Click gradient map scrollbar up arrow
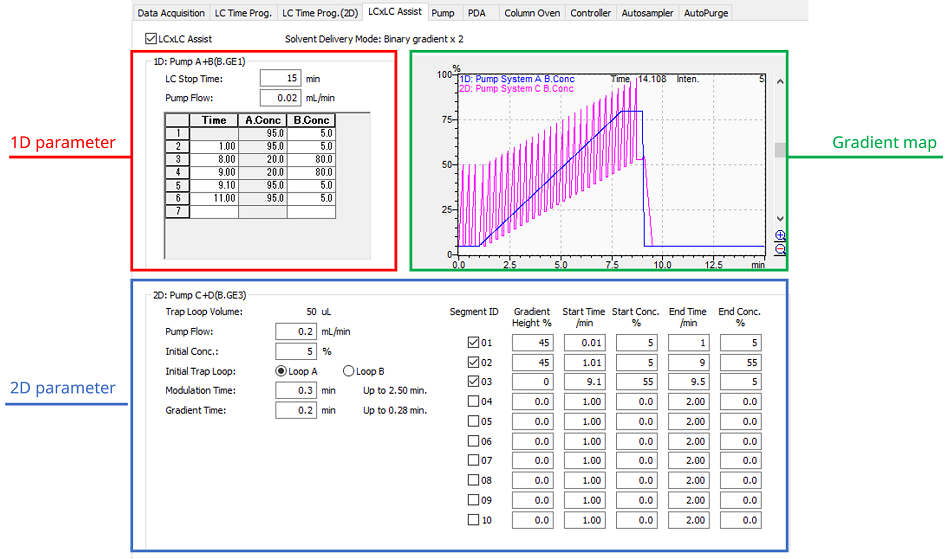This screenshot has width=950, height=559. (780, 80)
